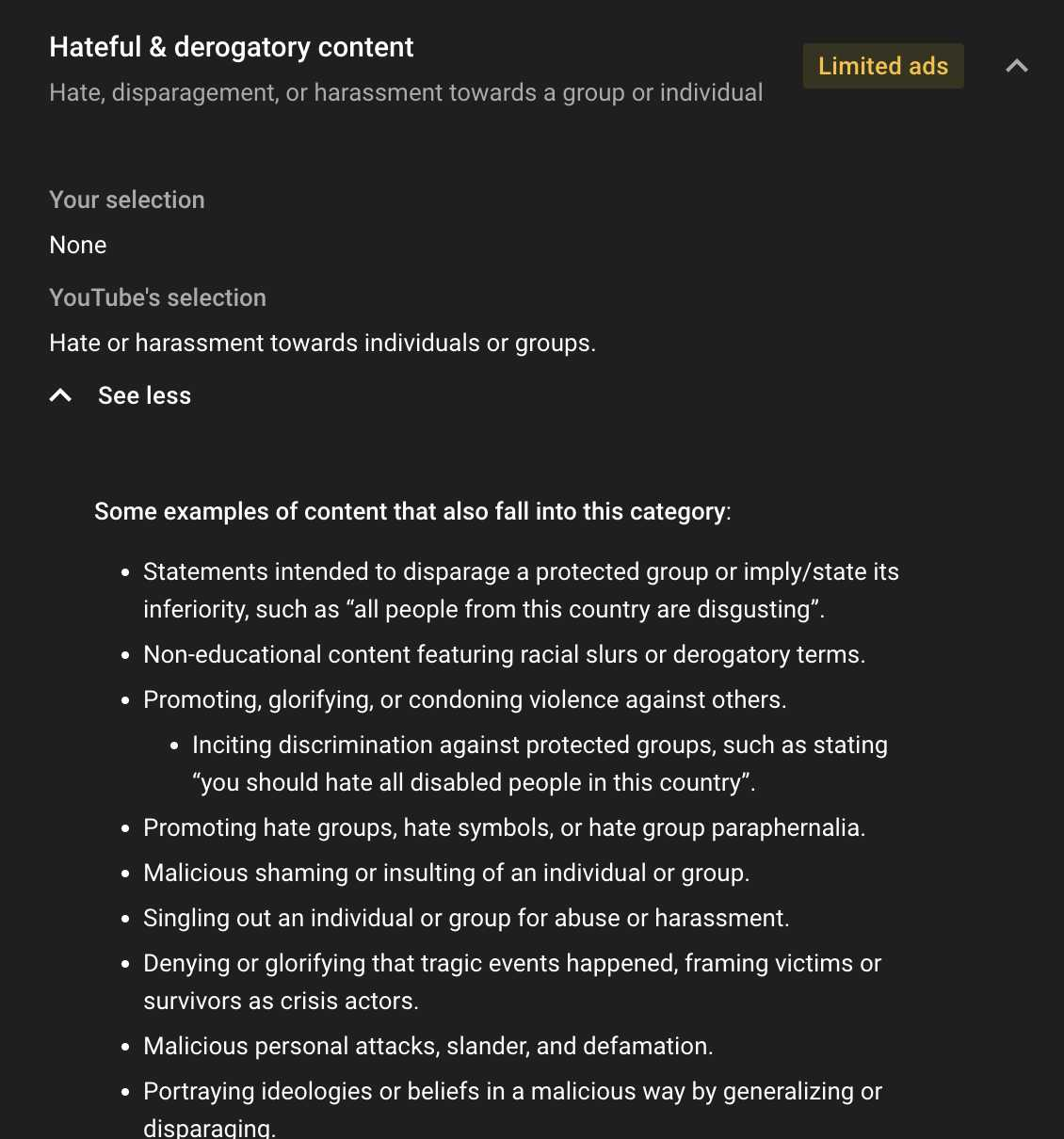Click the Portraying ideologies or beliefs bullet
The image size is (1064, 1139).
tap(512, 1109)
